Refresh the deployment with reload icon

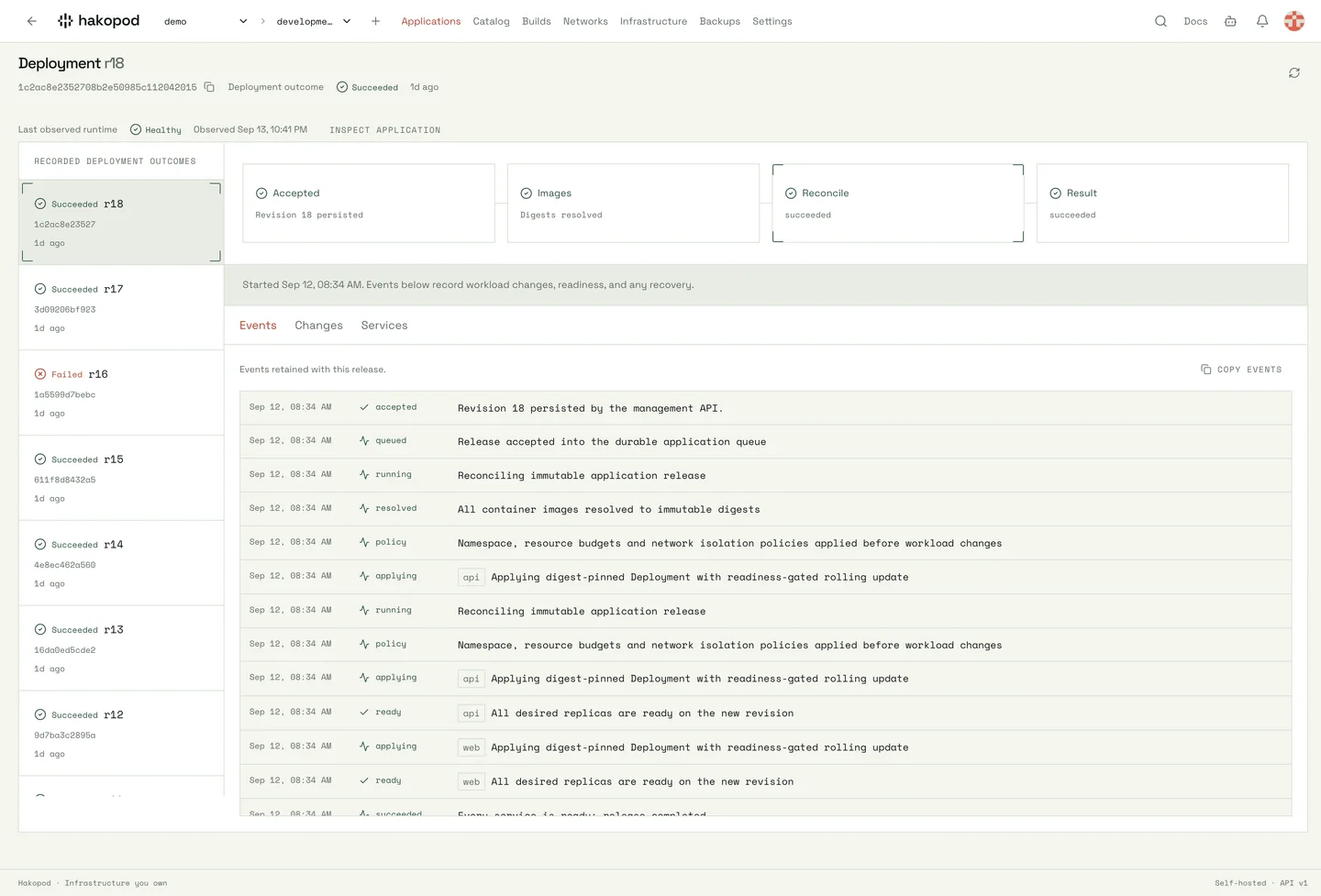tap(1294, 72)
